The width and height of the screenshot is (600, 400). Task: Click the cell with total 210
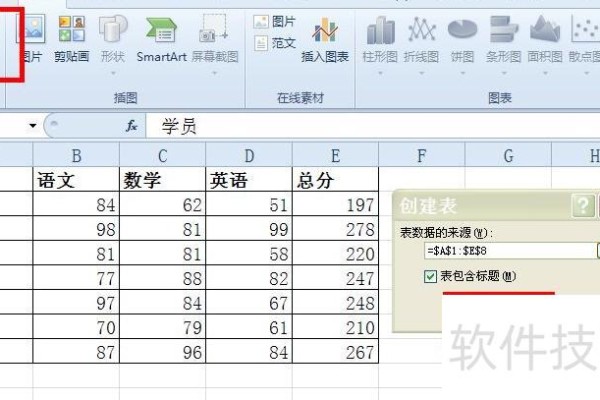click(x=336, y=327)
